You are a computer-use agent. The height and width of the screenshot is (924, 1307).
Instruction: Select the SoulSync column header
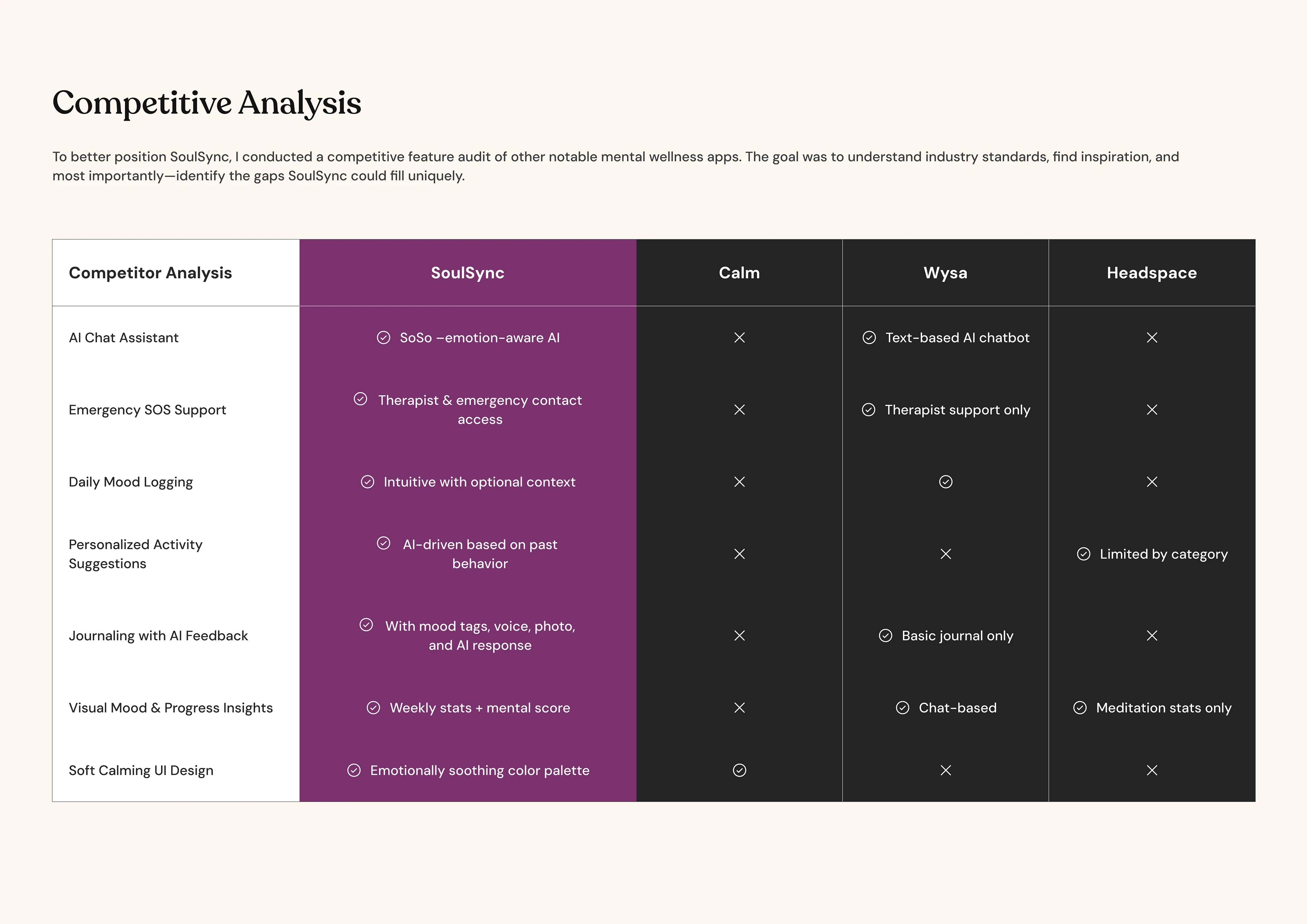click(467, 273)
